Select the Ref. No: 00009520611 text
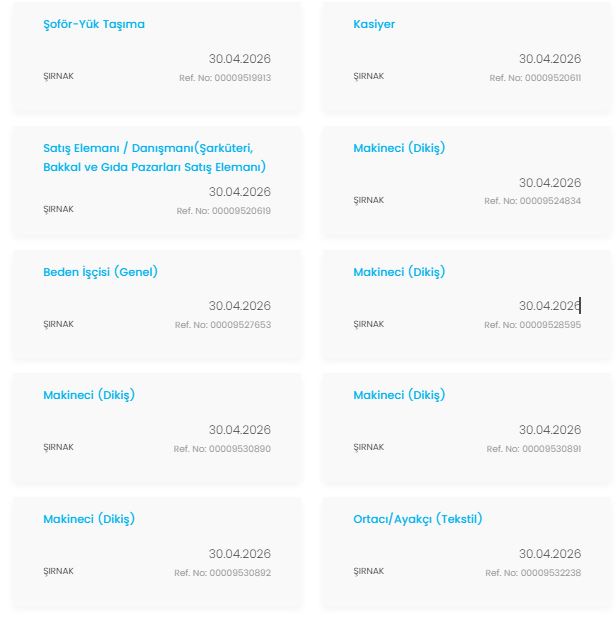616x621 pixels. tap(533, 78)
